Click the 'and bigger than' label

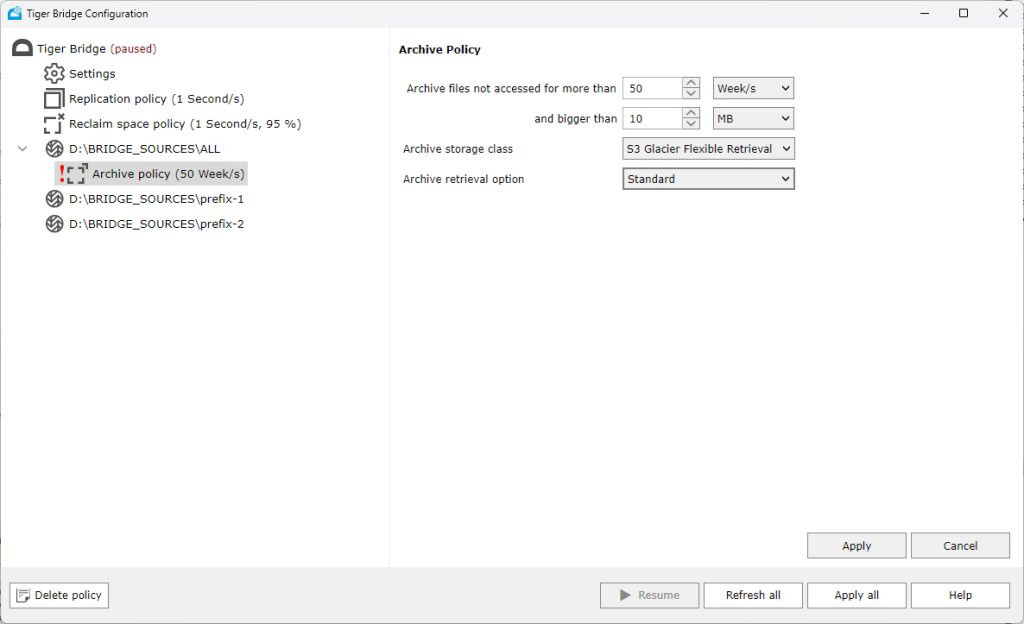click(575, 119)
